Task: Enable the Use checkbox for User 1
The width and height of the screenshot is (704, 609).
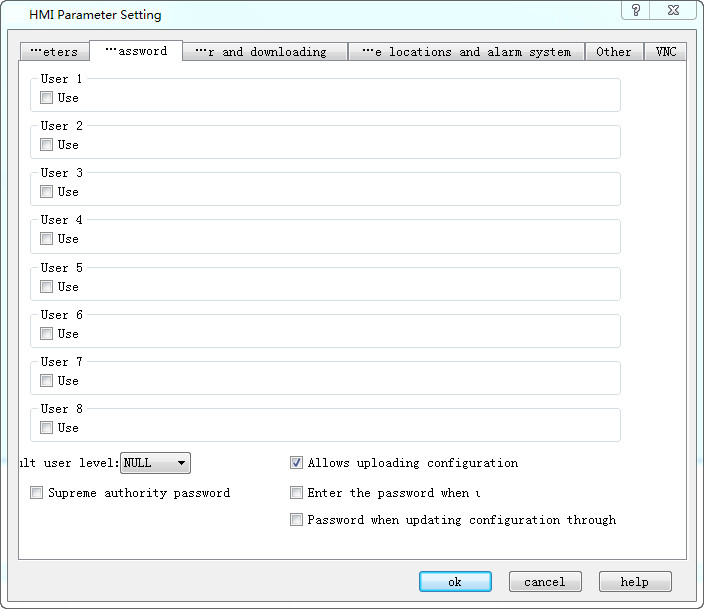Action: [x=46, y=97]
